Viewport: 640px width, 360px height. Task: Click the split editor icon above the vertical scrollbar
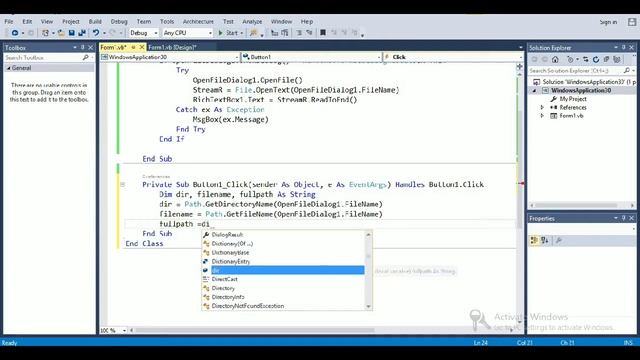pyautogui.click(x=520, y=66)
